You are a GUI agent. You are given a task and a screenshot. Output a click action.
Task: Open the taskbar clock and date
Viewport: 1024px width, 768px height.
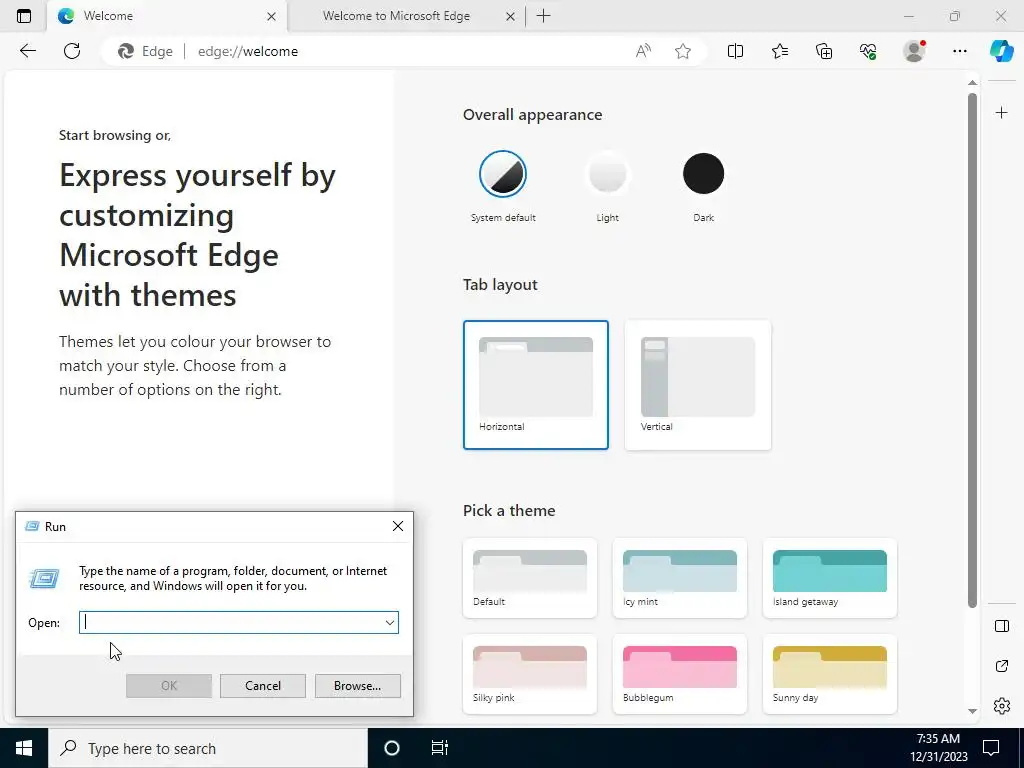coord(938,748)
